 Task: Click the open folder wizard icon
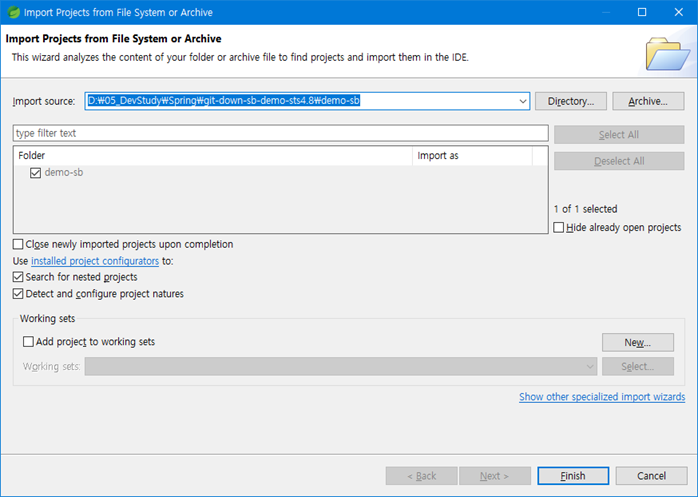[x=667, y=54]
